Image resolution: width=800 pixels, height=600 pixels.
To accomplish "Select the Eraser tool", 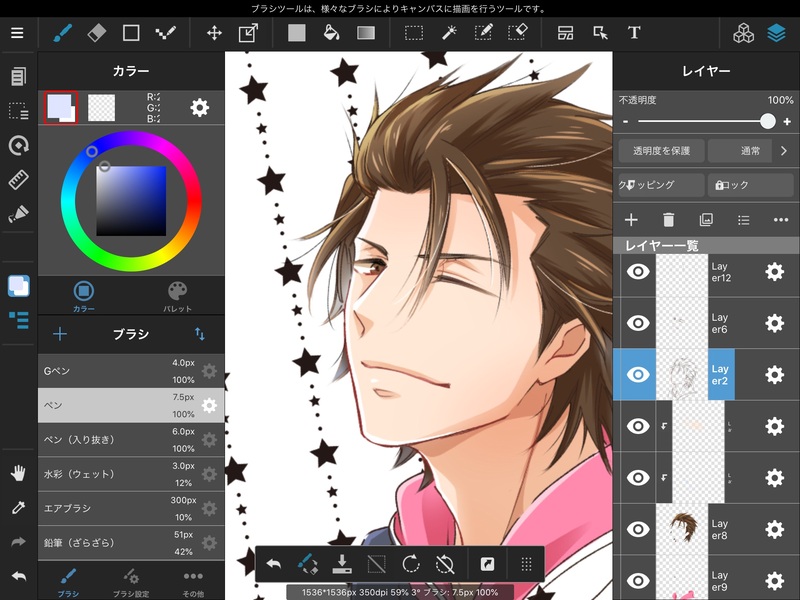I will point(97,33).
